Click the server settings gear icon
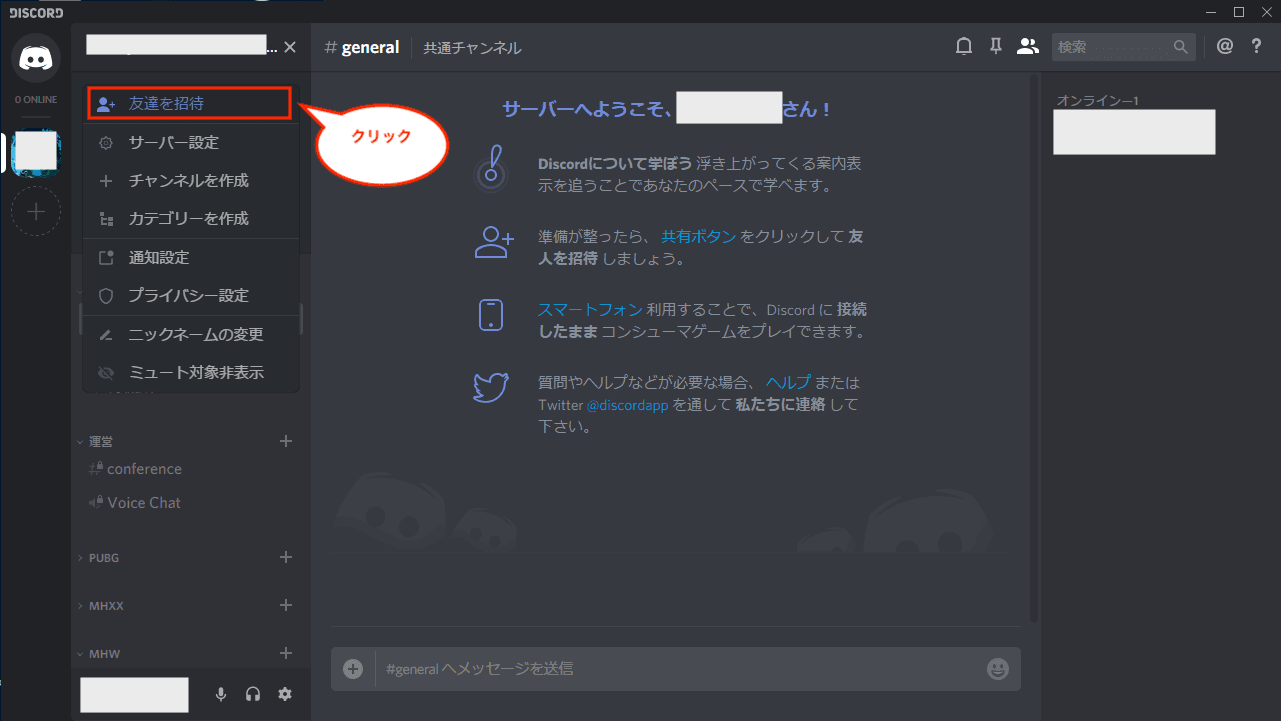Image resolution: width=1281 pixels, height=721 pixels. click(106, 143)
